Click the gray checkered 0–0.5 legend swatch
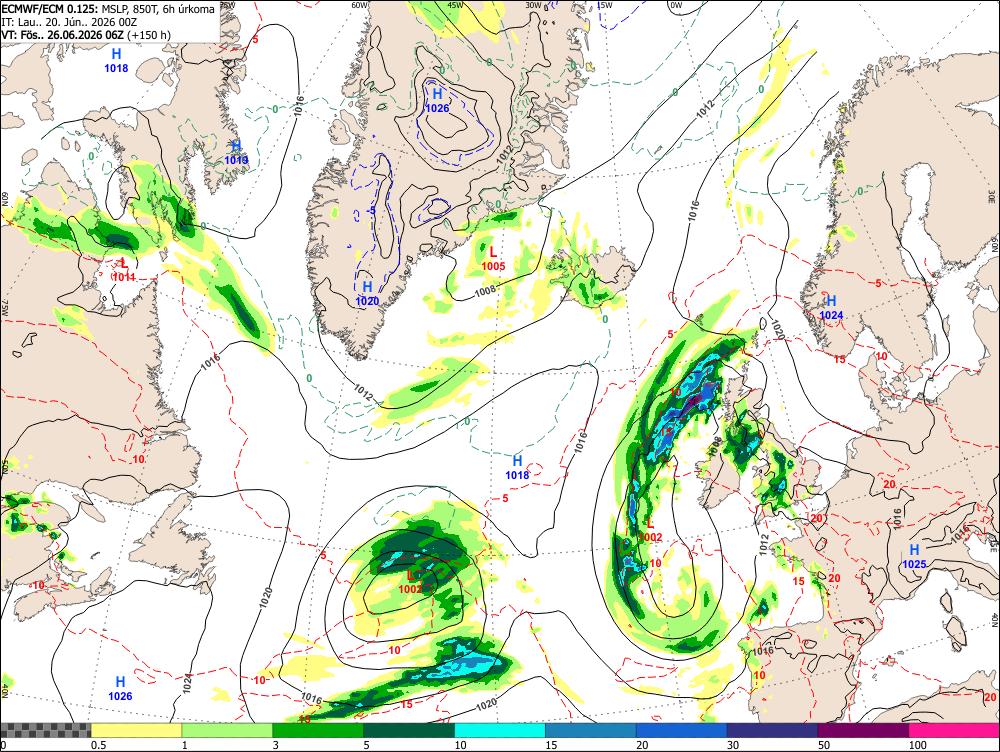This screenshot has width=1000, height=752. (x=45, y=730)
